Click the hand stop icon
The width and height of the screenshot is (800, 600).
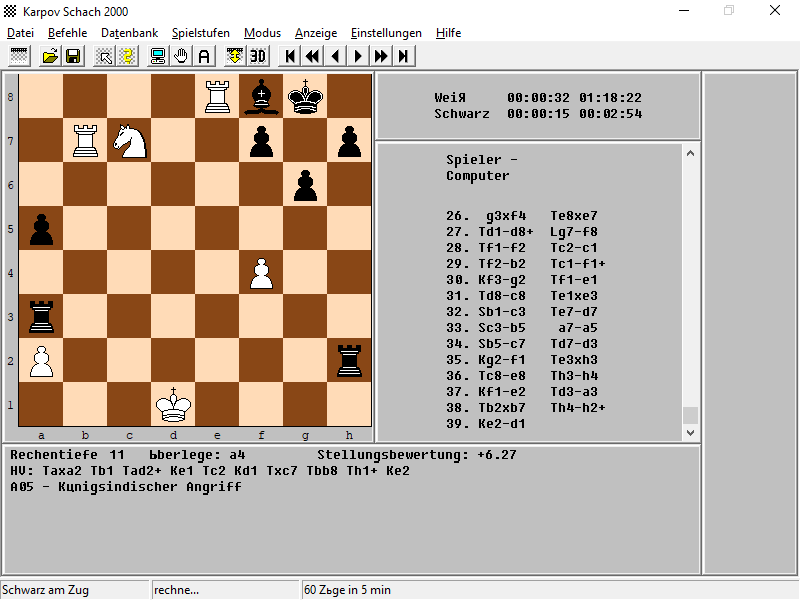(x=181, y=56)
